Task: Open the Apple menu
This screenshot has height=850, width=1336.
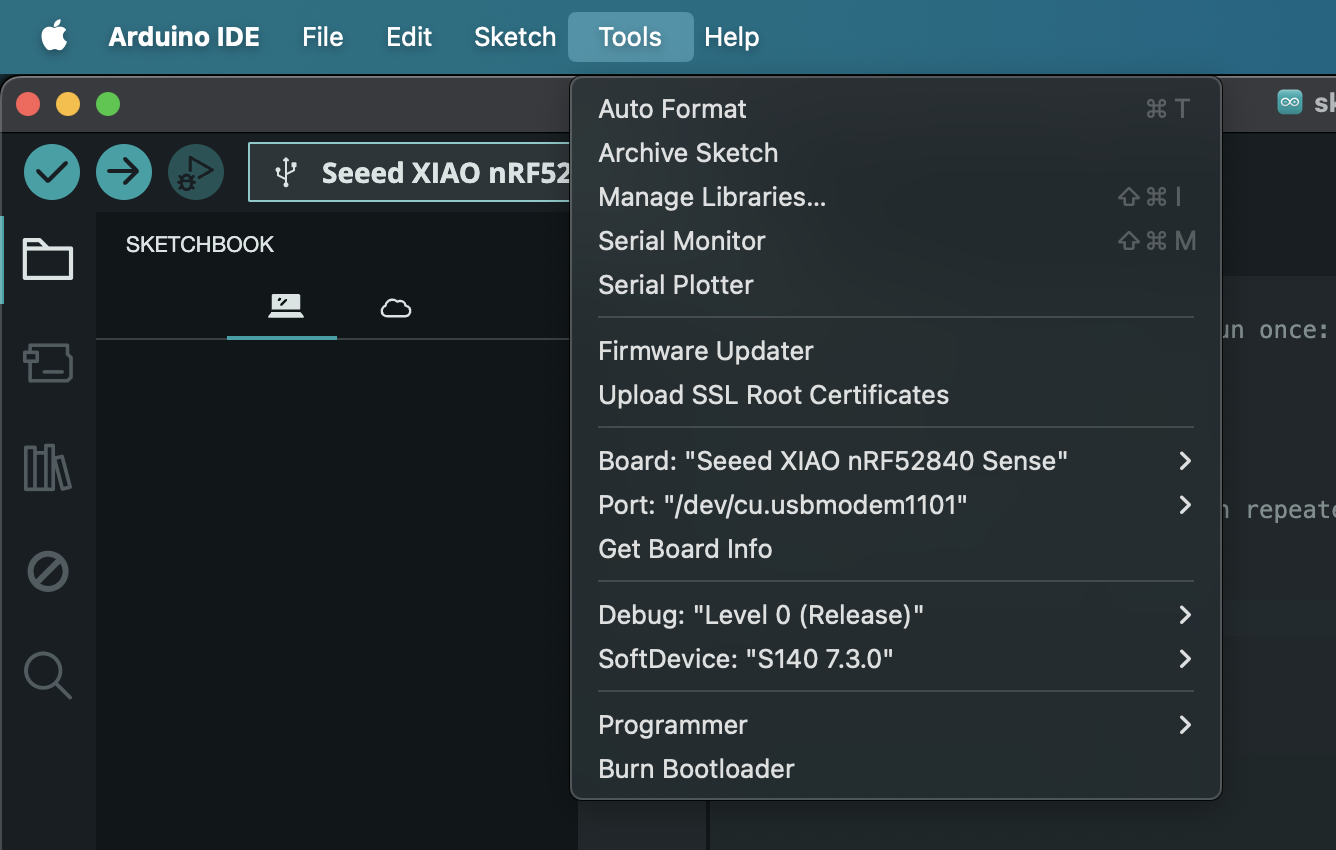Action: point(54,37)
